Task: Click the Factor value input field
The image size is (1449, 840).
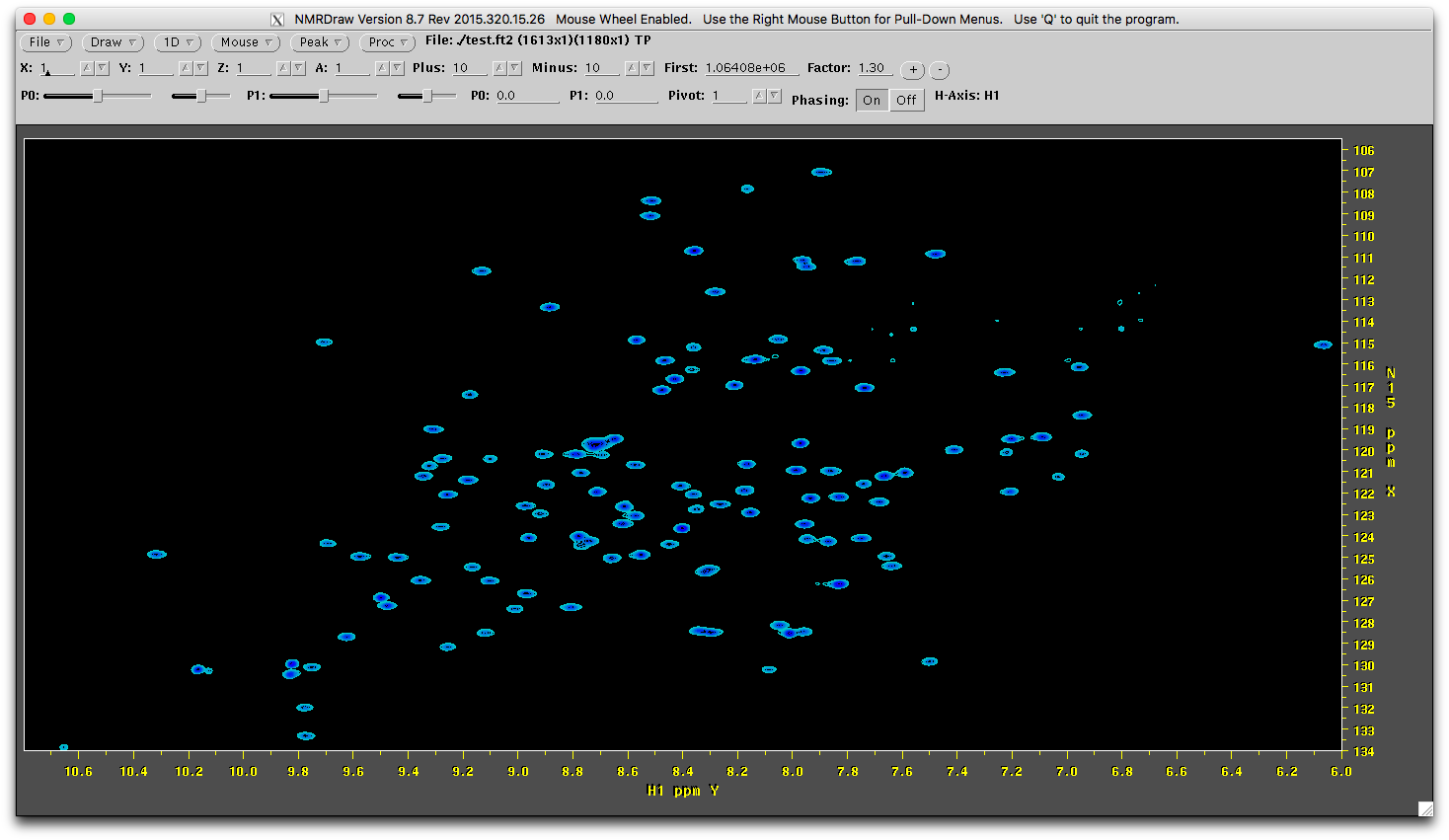Action: pos(875,68)
